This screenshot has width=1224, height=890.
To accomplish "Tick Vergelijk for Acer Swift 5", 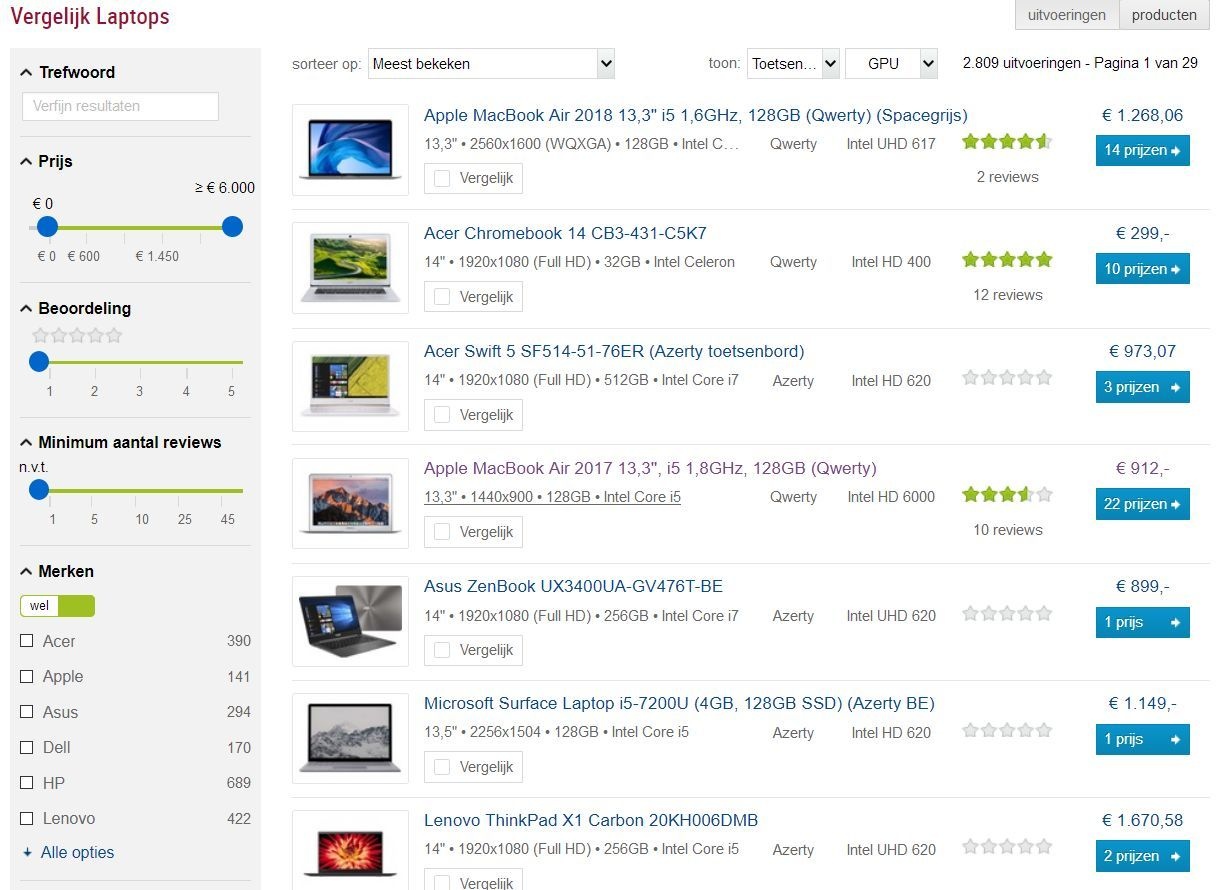I will [442, 414].
